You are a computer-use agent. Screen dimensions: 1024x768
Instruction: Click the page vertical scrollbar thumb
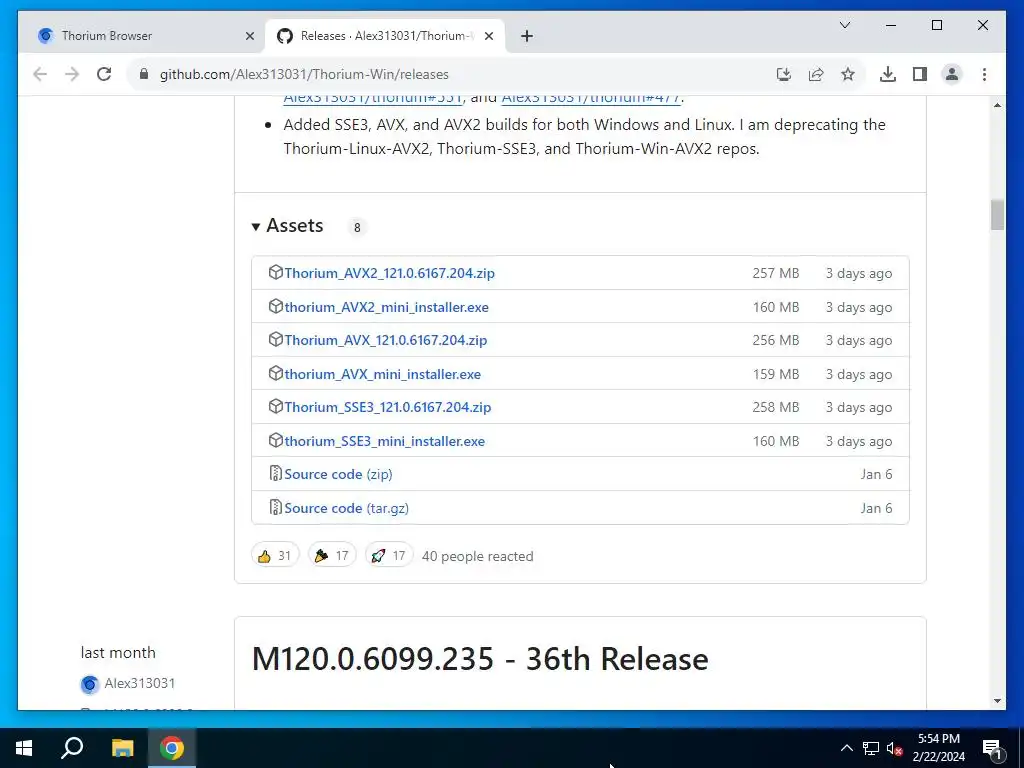click(x=997, y=216)
